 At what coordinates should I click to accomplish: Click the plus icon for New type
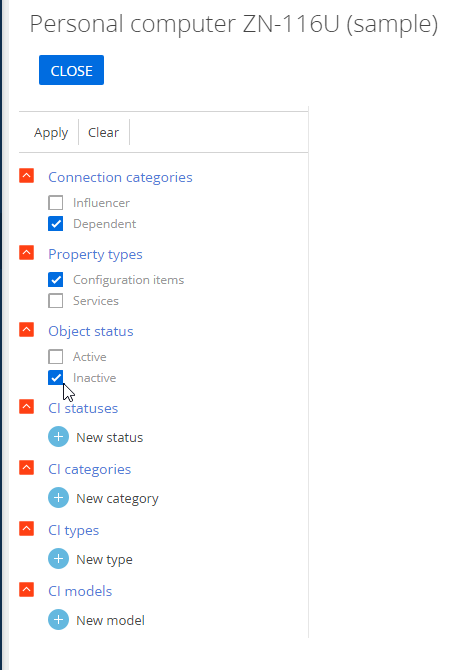tap(59, 559)
